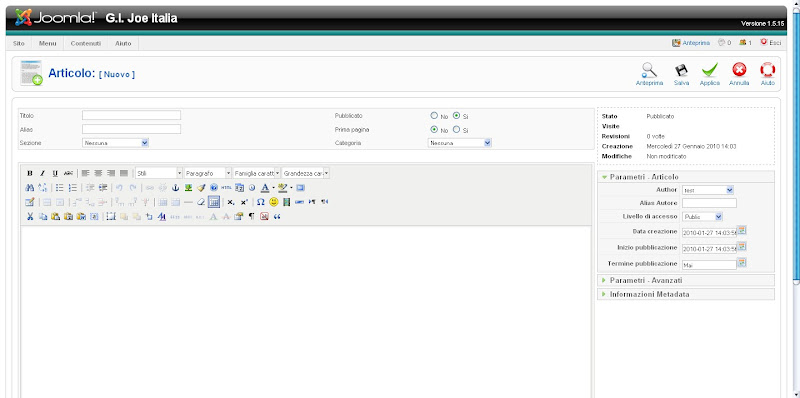Viewport: 800px width, 398px height.
Task: Insert an emoticon with the smiley icon
Action: (x=274, y=202)
